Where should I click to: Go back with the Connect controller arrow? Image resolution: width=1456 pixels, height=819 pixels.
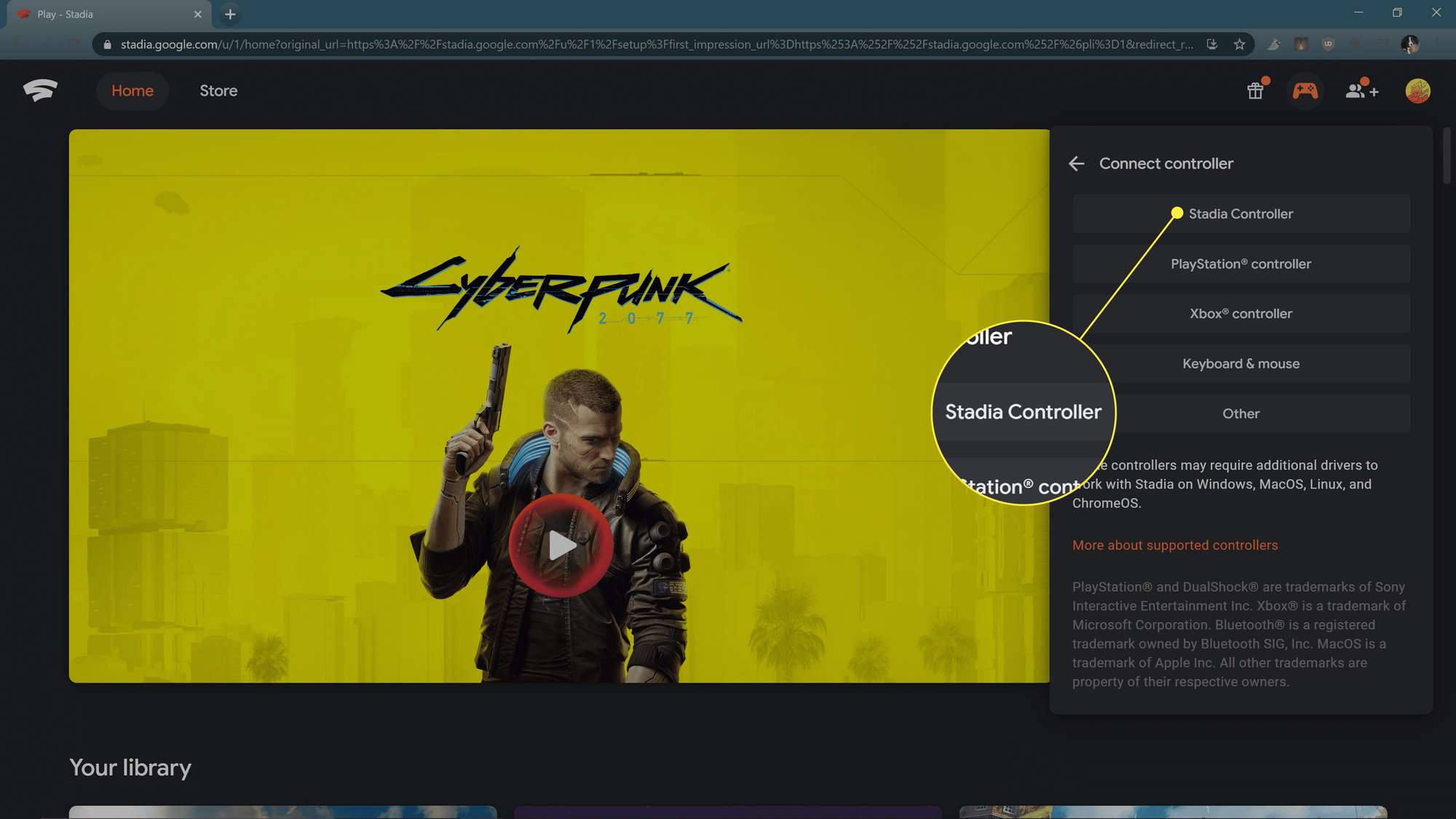[1077, 164]
